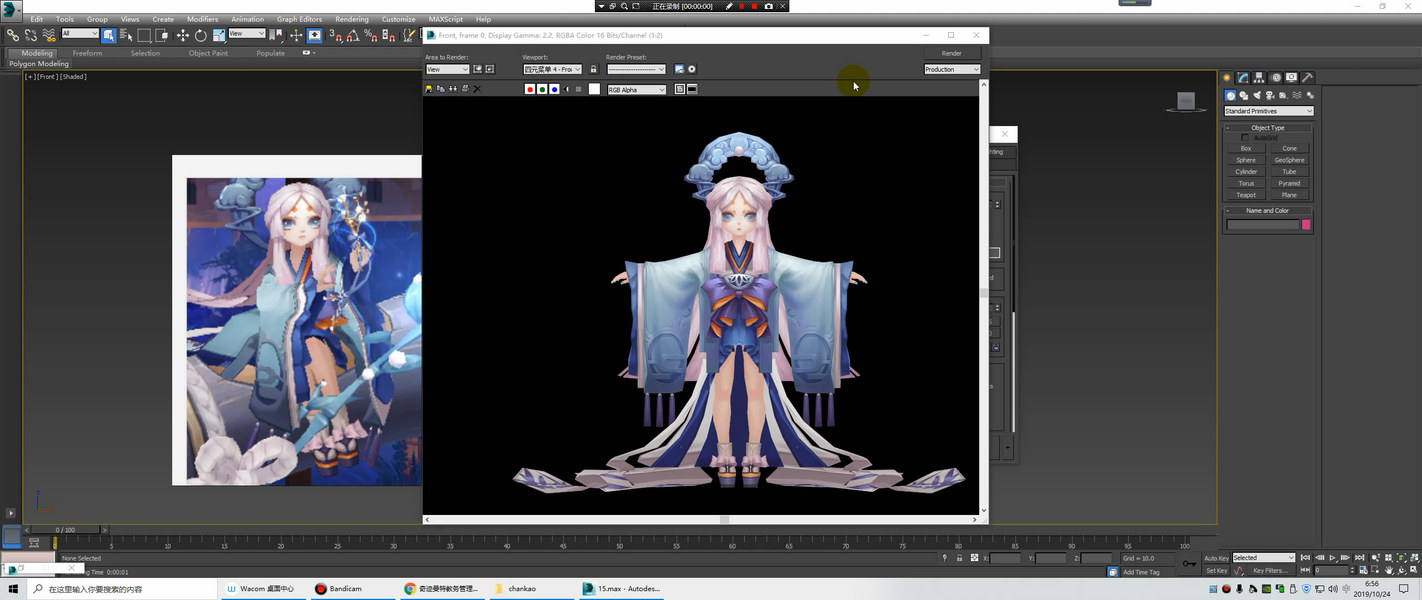Open the Modifiers menu

click(202, 19)
